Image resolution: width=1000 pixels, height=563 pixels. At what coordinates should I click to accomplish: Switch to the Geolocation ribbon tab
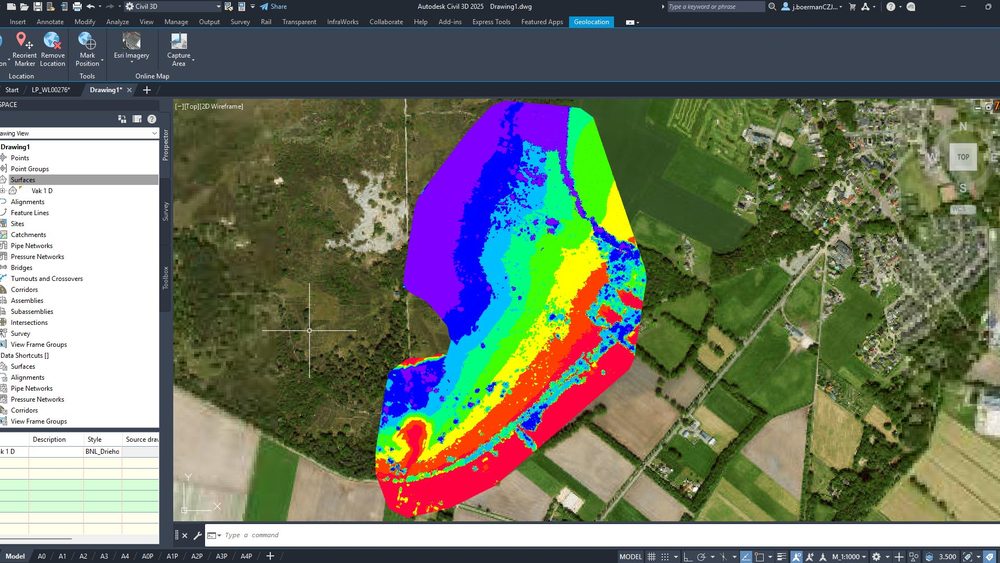click(x=591, y=22)
